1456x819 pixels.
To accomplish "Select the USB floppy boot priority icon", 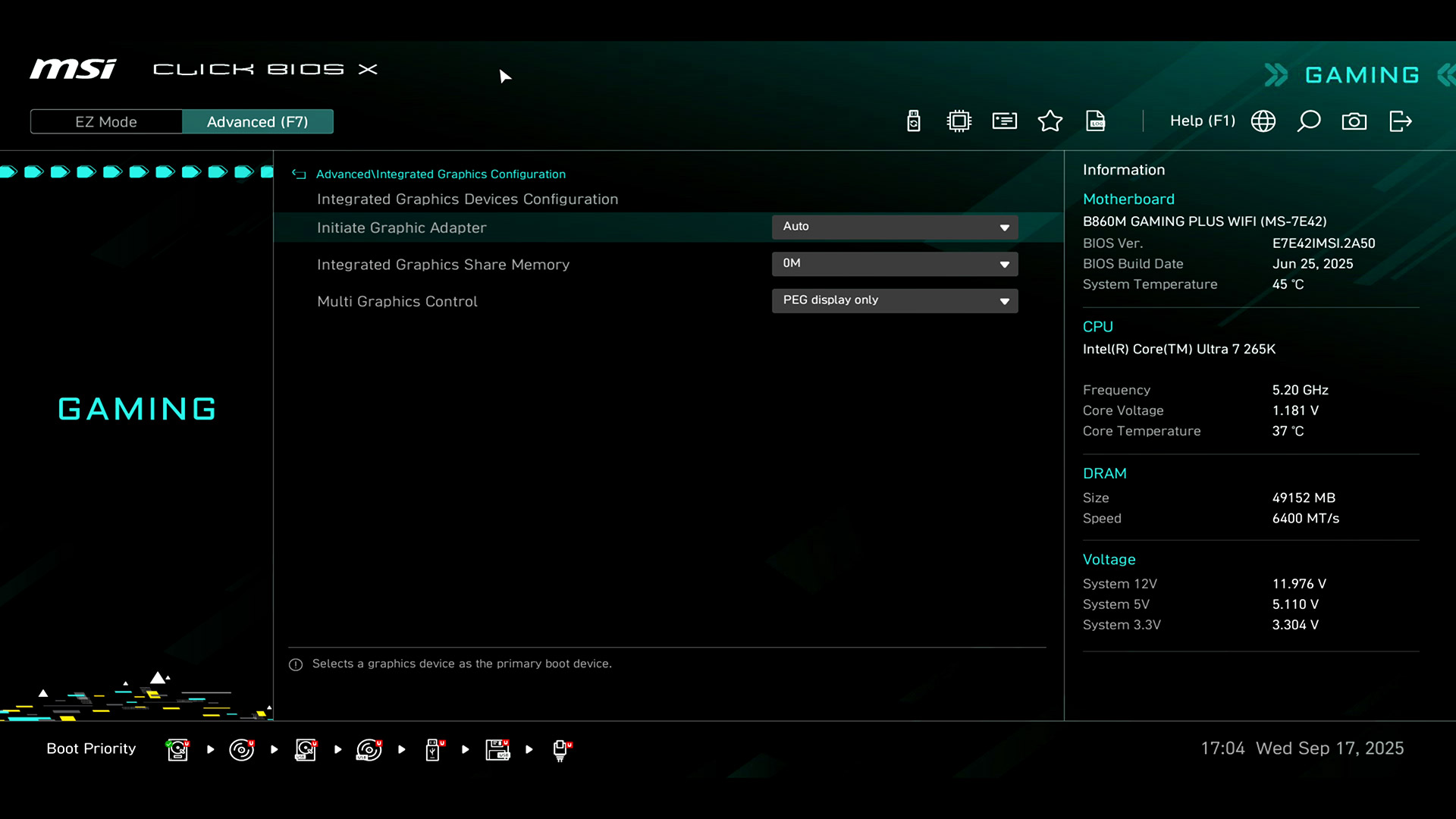I will point(497,749).
